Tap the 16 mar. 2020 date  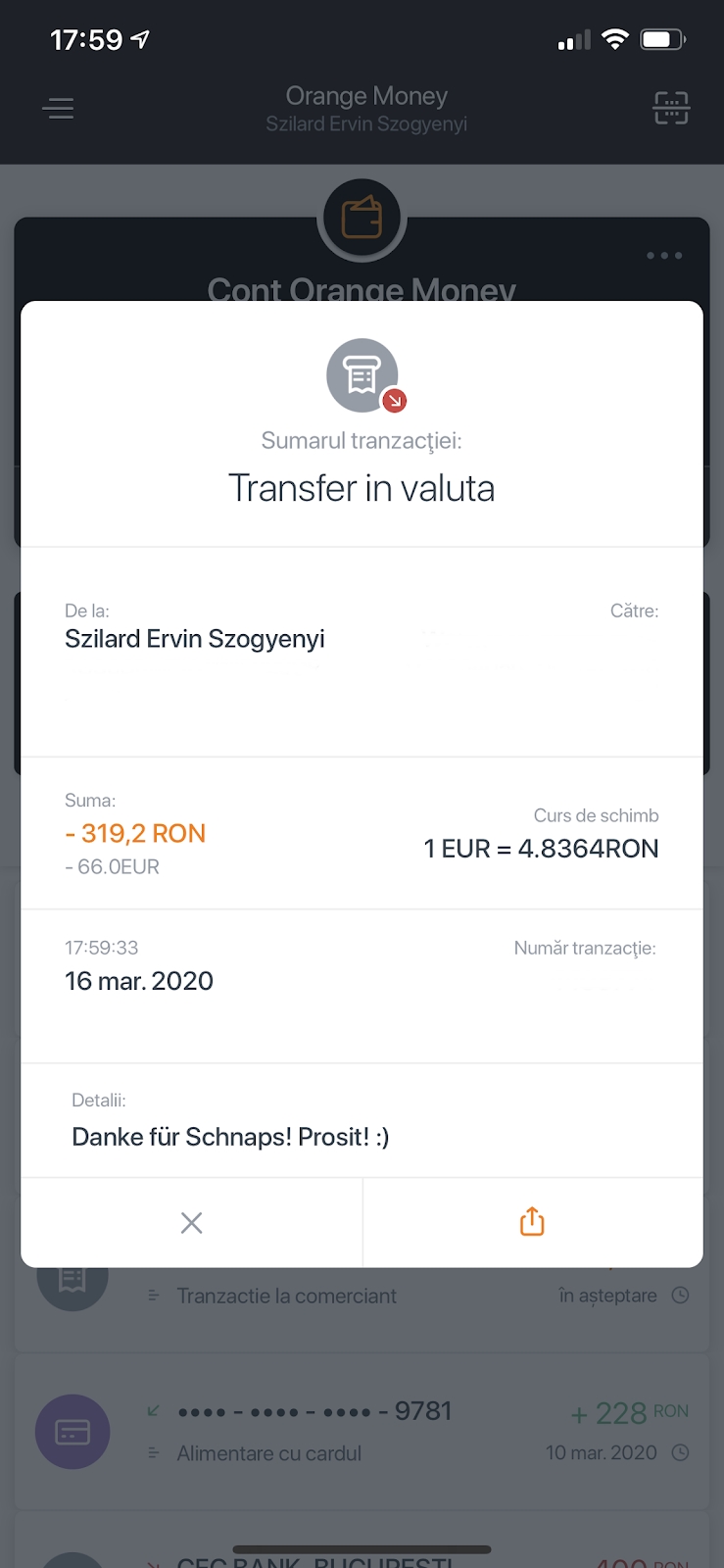point(139,981)
